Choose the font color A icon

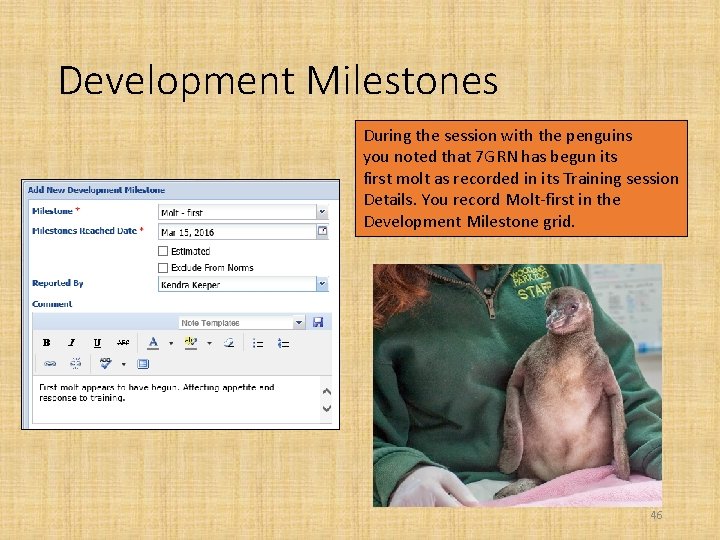pos(153,343)
